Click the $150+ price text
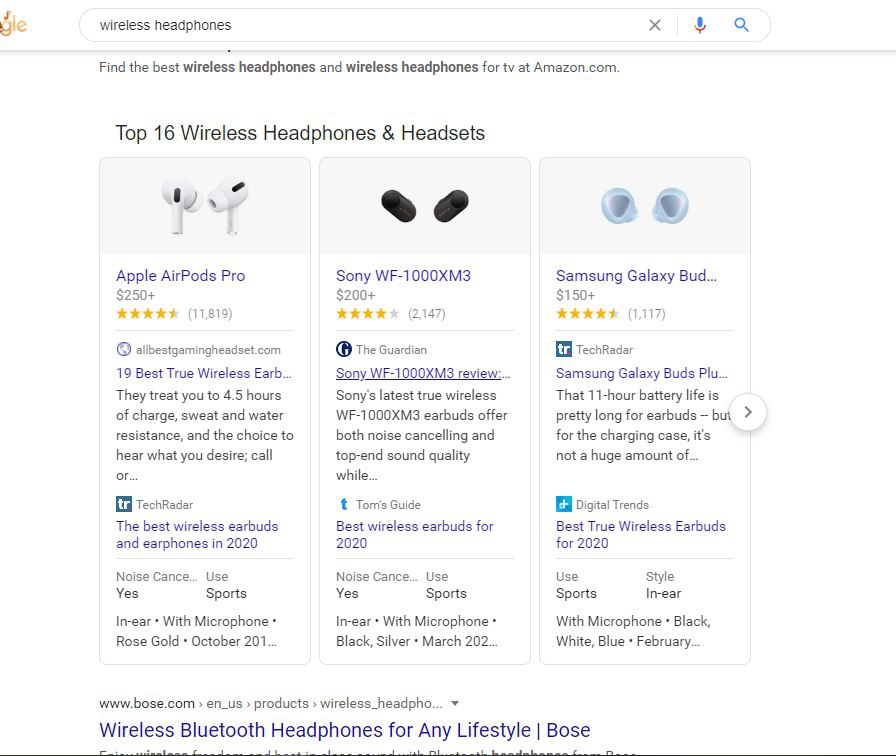 (575, 295)
